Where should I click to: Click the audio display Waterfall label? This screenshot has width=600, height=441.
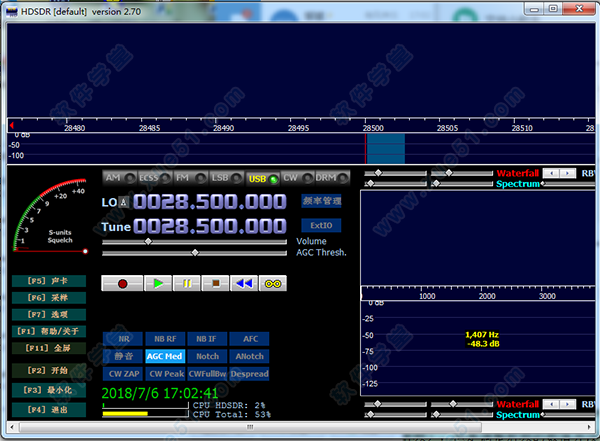point(517,404)
